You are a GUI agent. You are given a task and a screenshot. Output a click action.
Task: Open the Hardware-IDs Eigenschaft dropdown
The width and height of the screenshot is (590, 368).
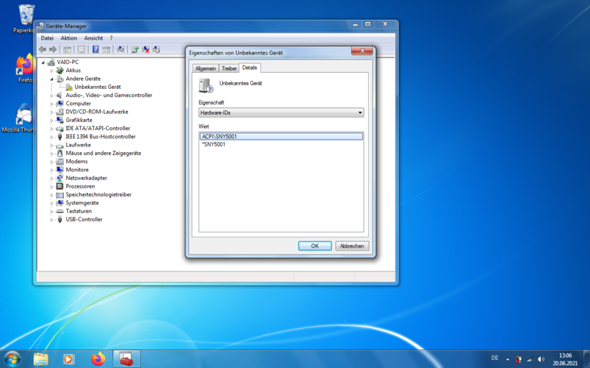(281, 113)
